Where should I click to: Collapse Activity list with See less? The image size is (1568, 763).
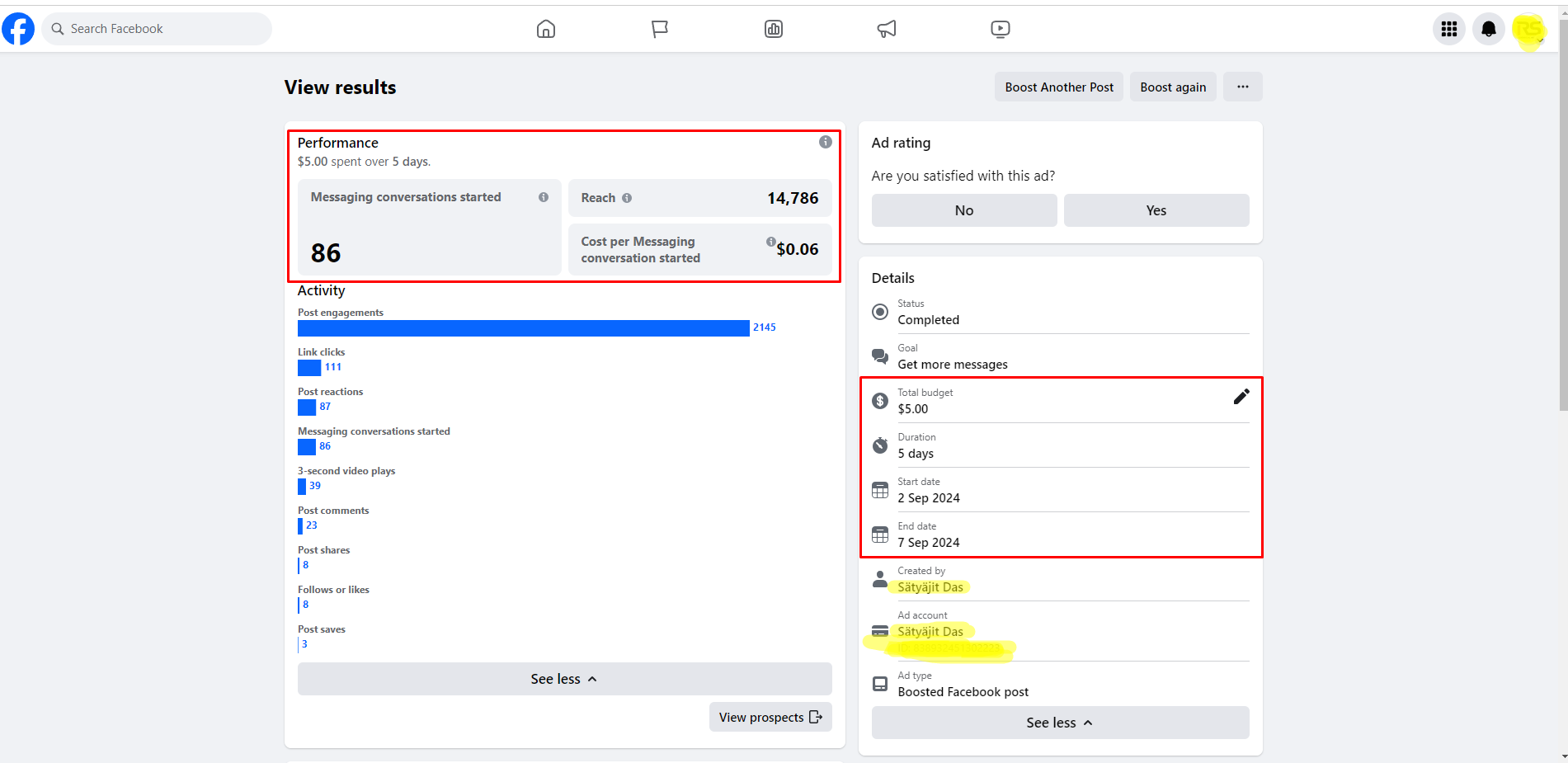click(564, 679)
